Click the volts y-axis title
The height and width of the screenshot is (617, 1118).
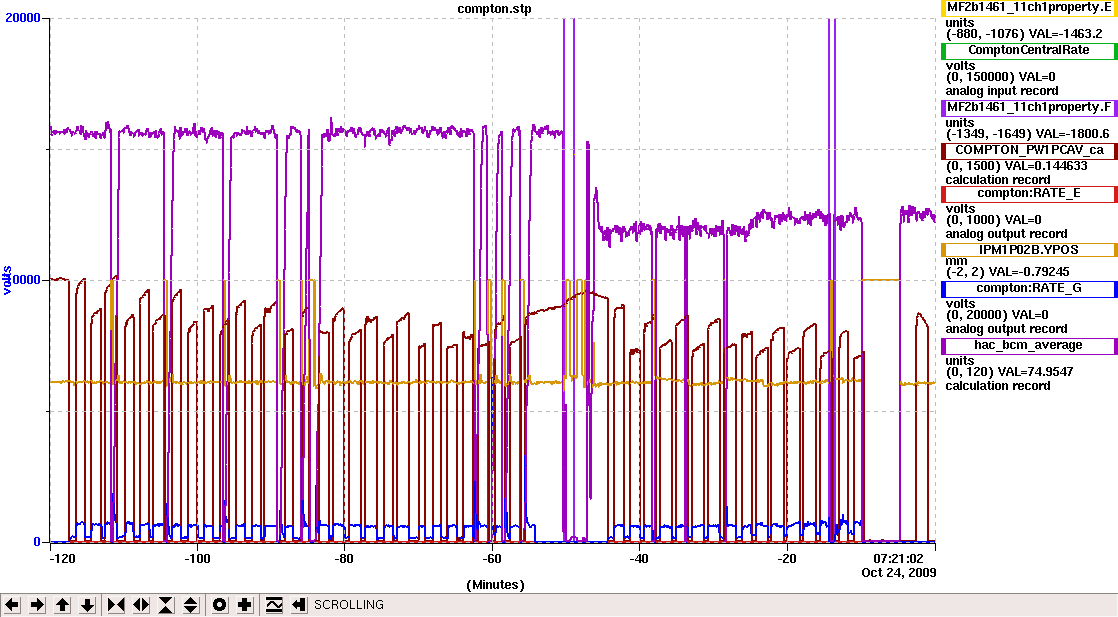click(6, 280)
